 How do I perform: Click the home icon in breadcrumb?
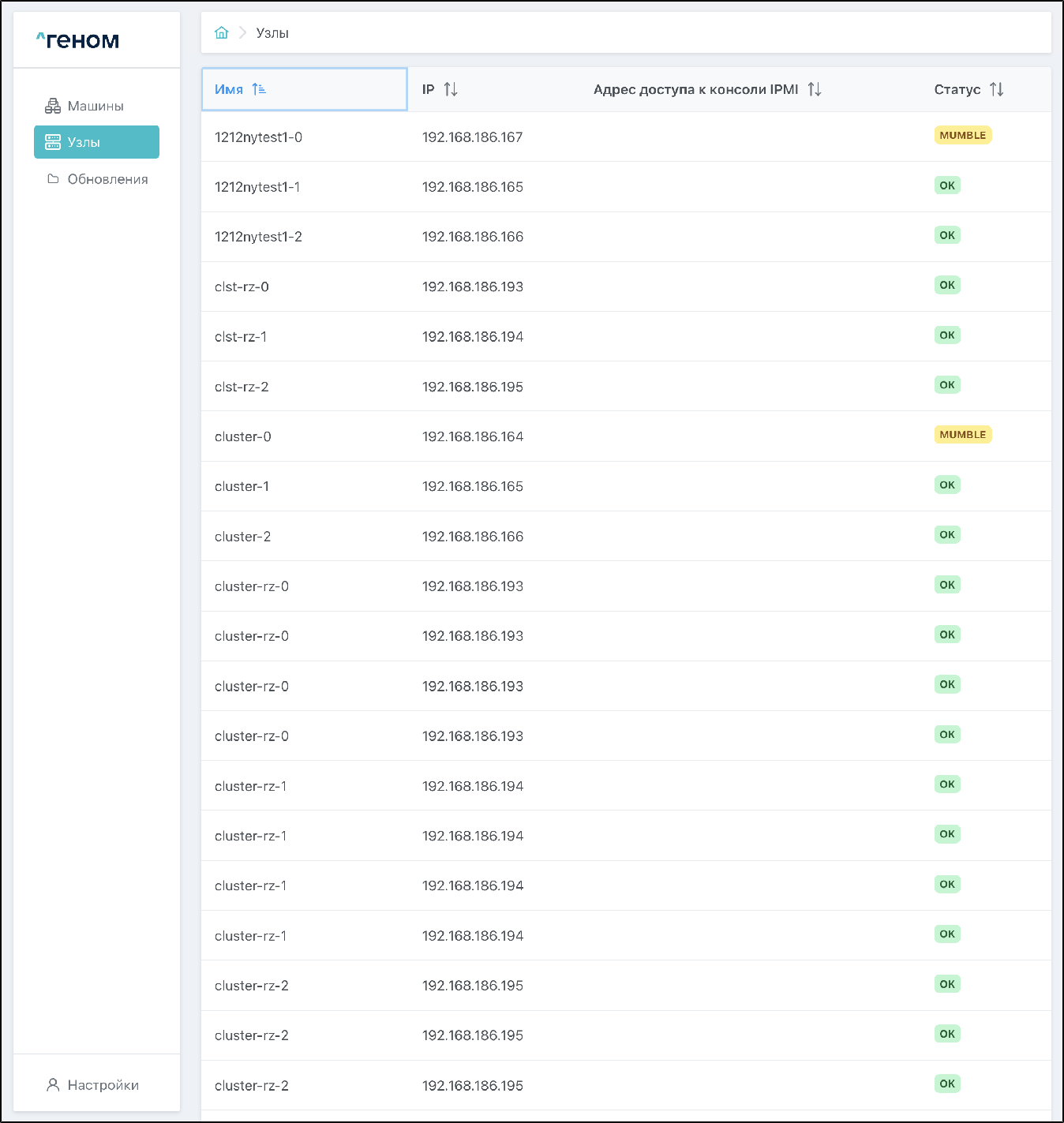(221, 32)
